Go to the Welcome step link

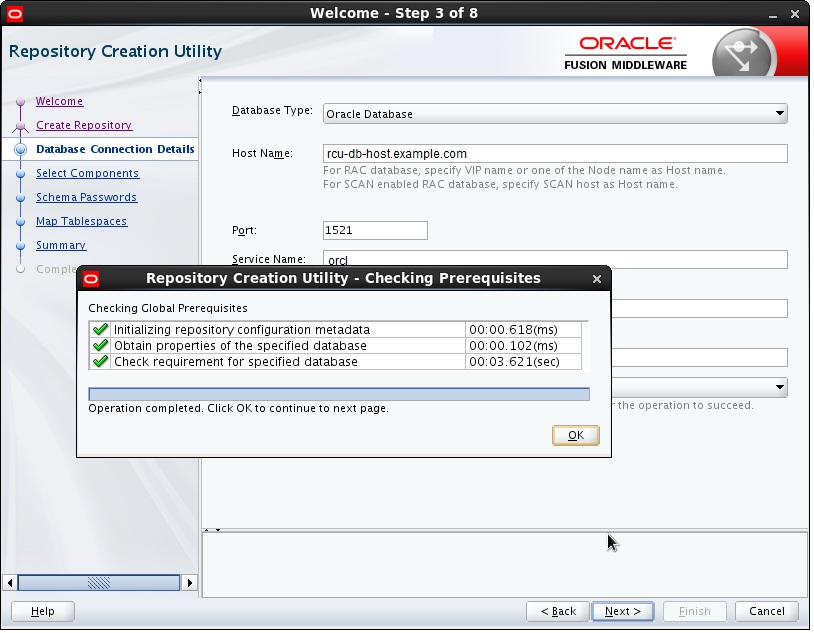[x=60, y=102]
